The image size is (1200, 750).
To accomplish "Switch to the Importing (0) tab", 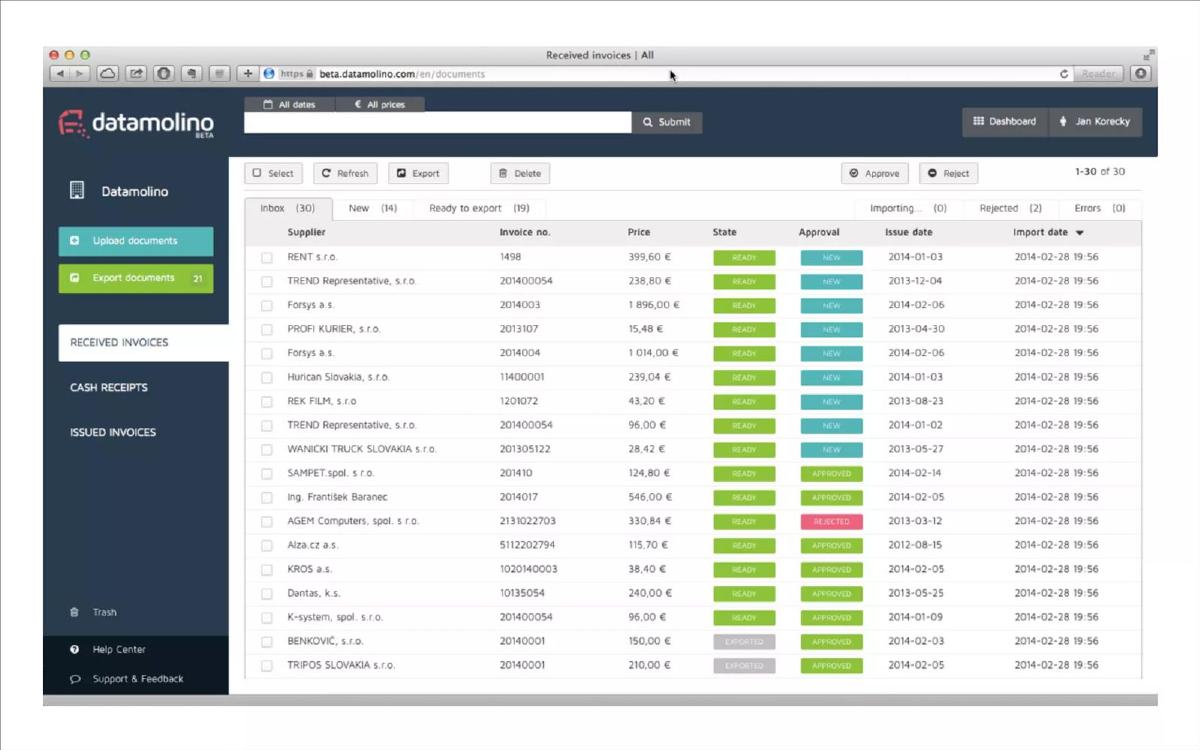I will tap(909, 208).
